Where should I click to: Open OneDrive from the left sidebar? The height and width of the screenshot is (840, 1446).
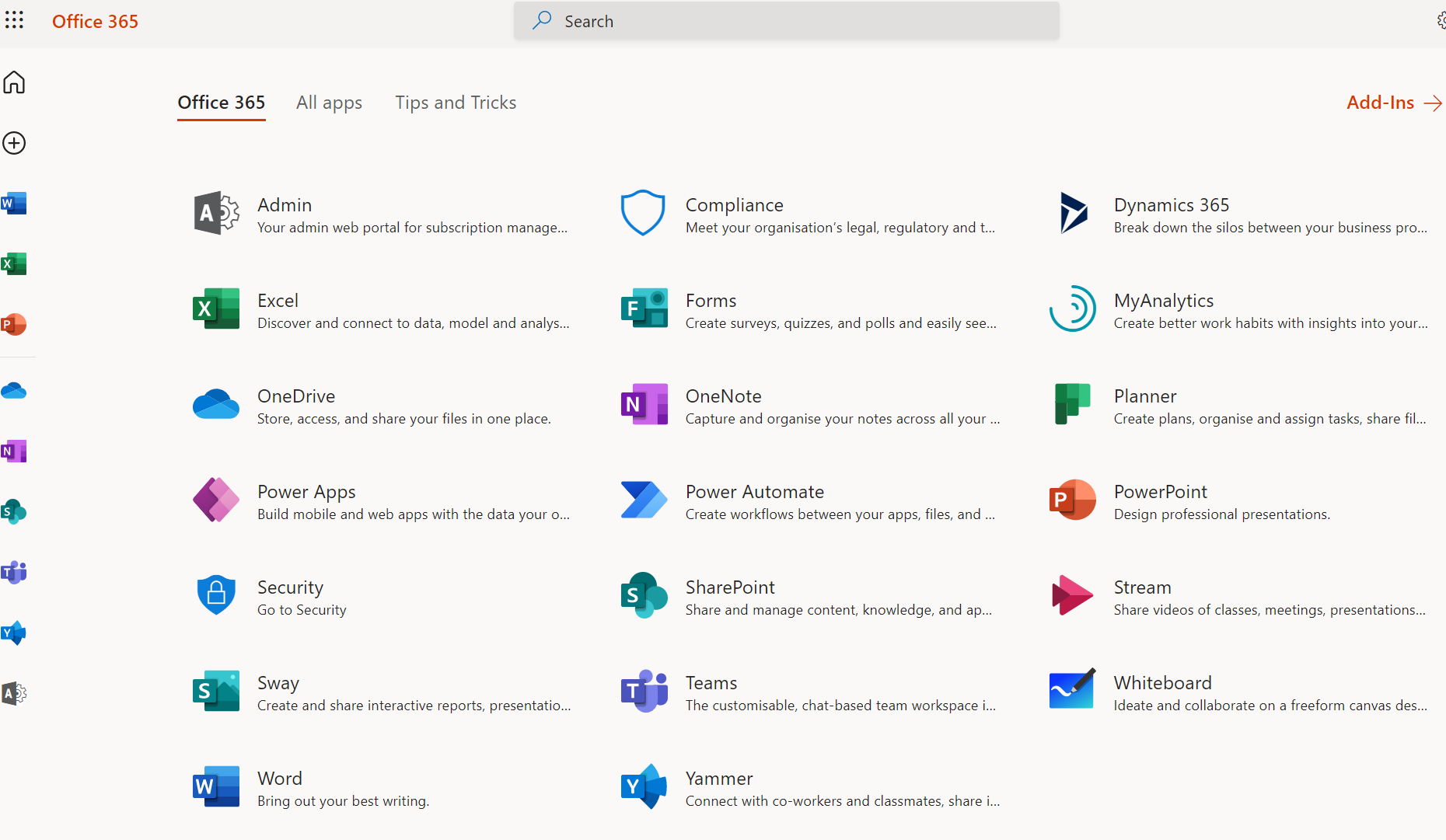[x=14, y=391]
